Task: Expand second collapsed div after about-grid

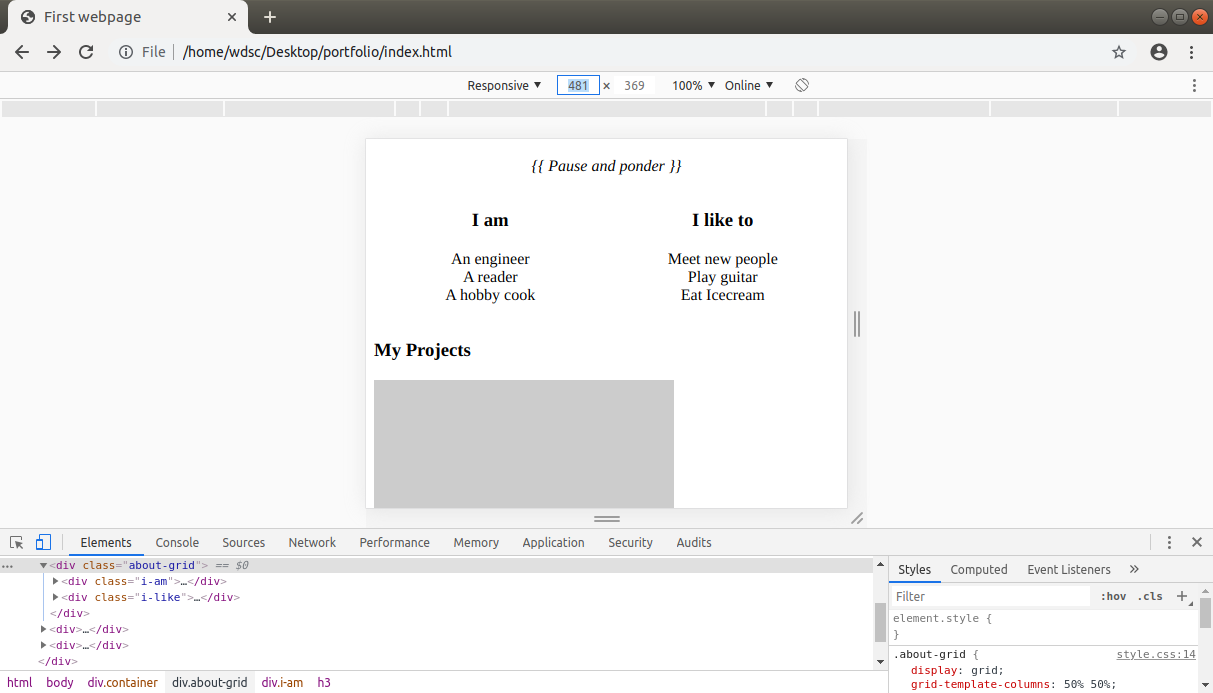Action: coord(43,645)
